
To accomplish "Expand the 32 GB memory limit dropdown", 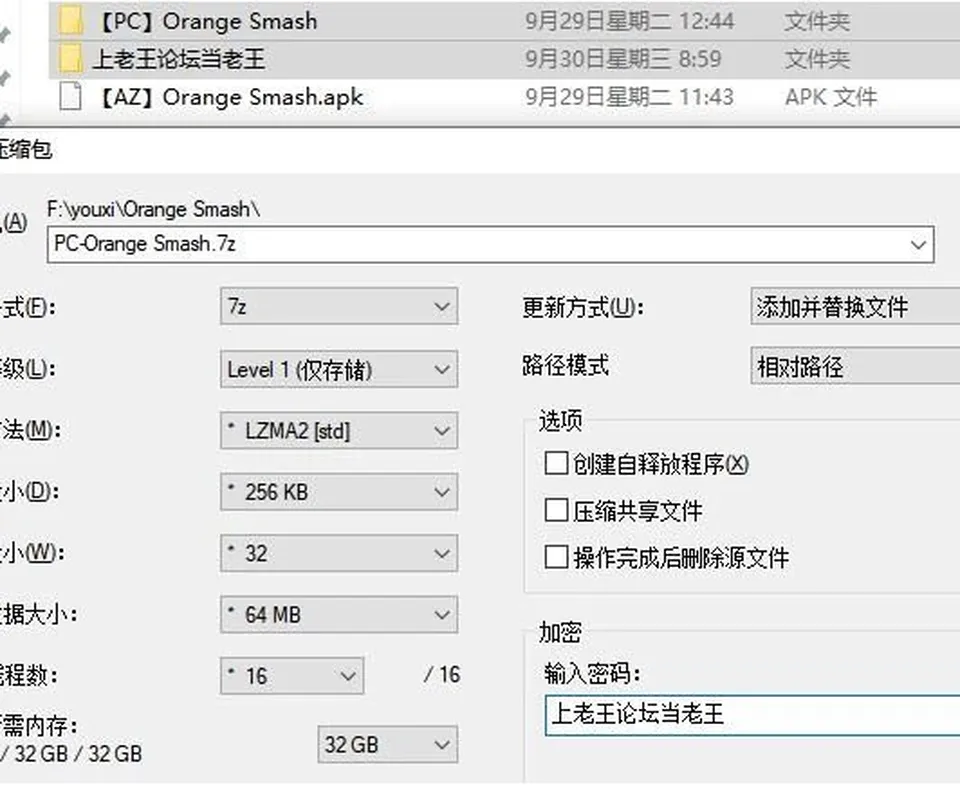I will [x=388, y=745].
